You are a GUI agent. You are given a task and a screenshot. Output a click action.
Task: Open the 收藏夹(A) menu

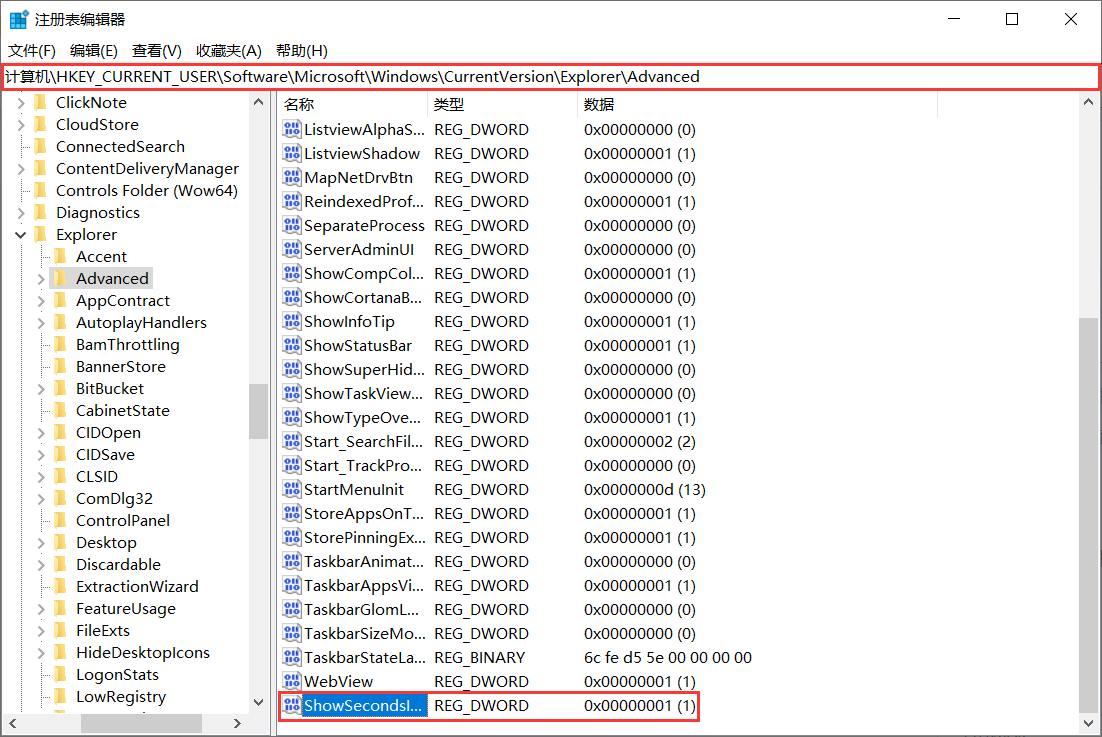tap(228, 51)
